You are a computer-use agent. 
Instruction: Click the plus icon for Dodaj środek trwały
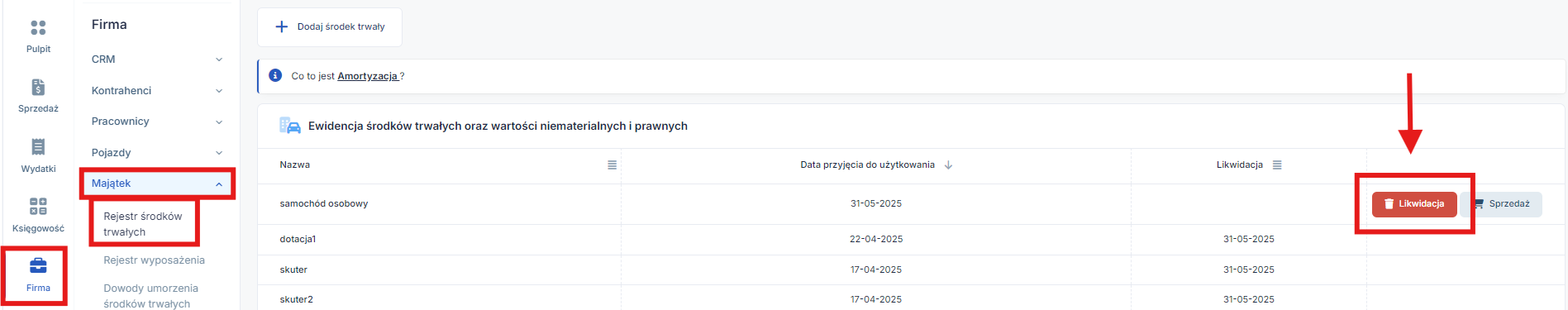click(282, 26)
